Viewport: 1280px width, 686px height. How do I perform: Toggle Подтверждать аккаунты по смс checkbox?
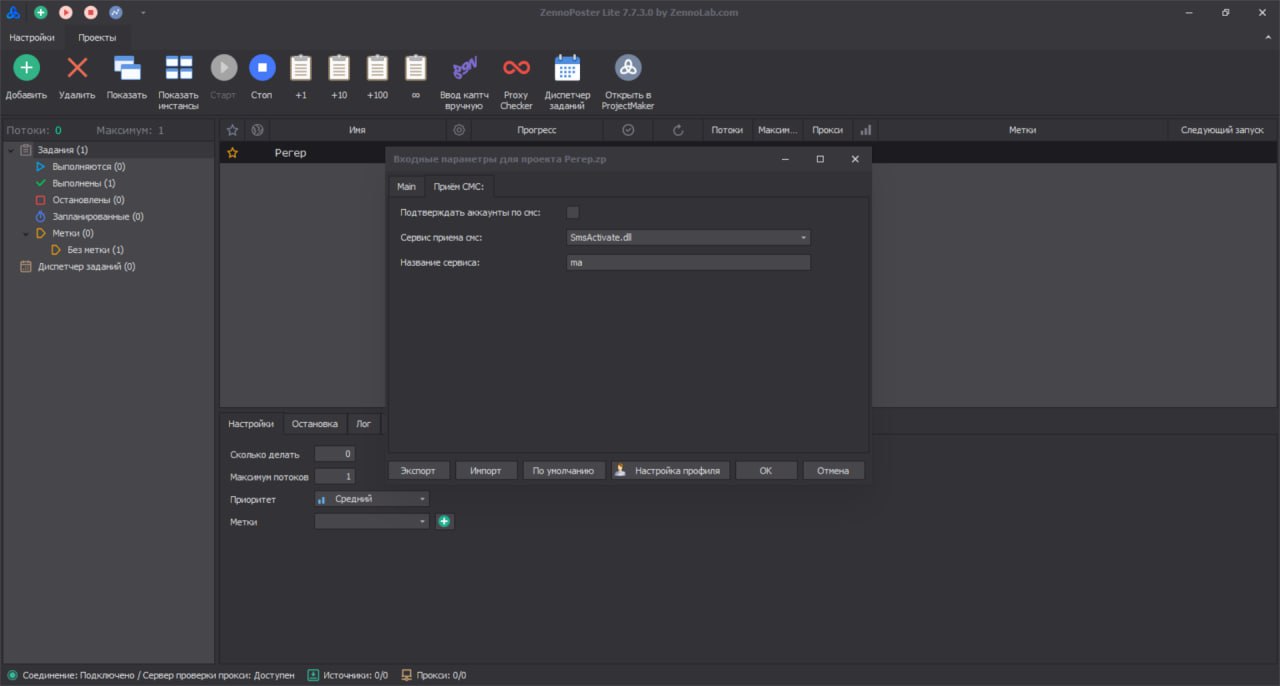[x=573, y=212]
